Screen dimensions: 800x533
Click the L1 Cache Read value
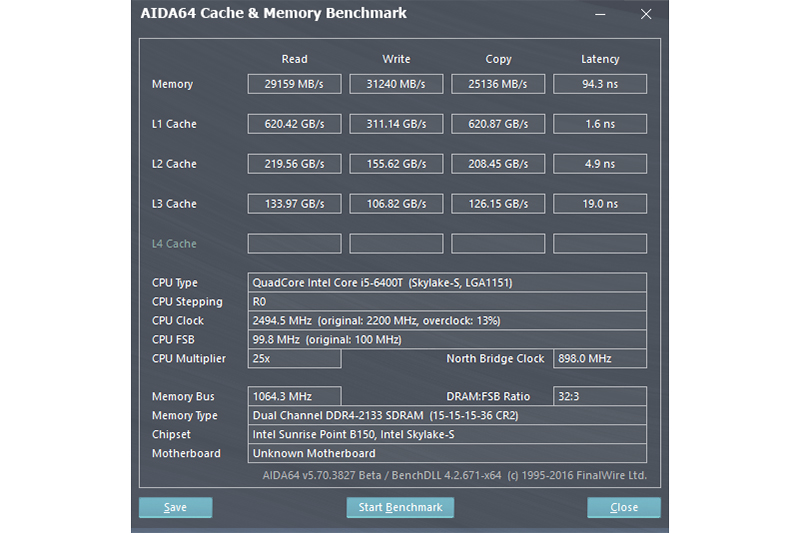click(x=294, y=124)
